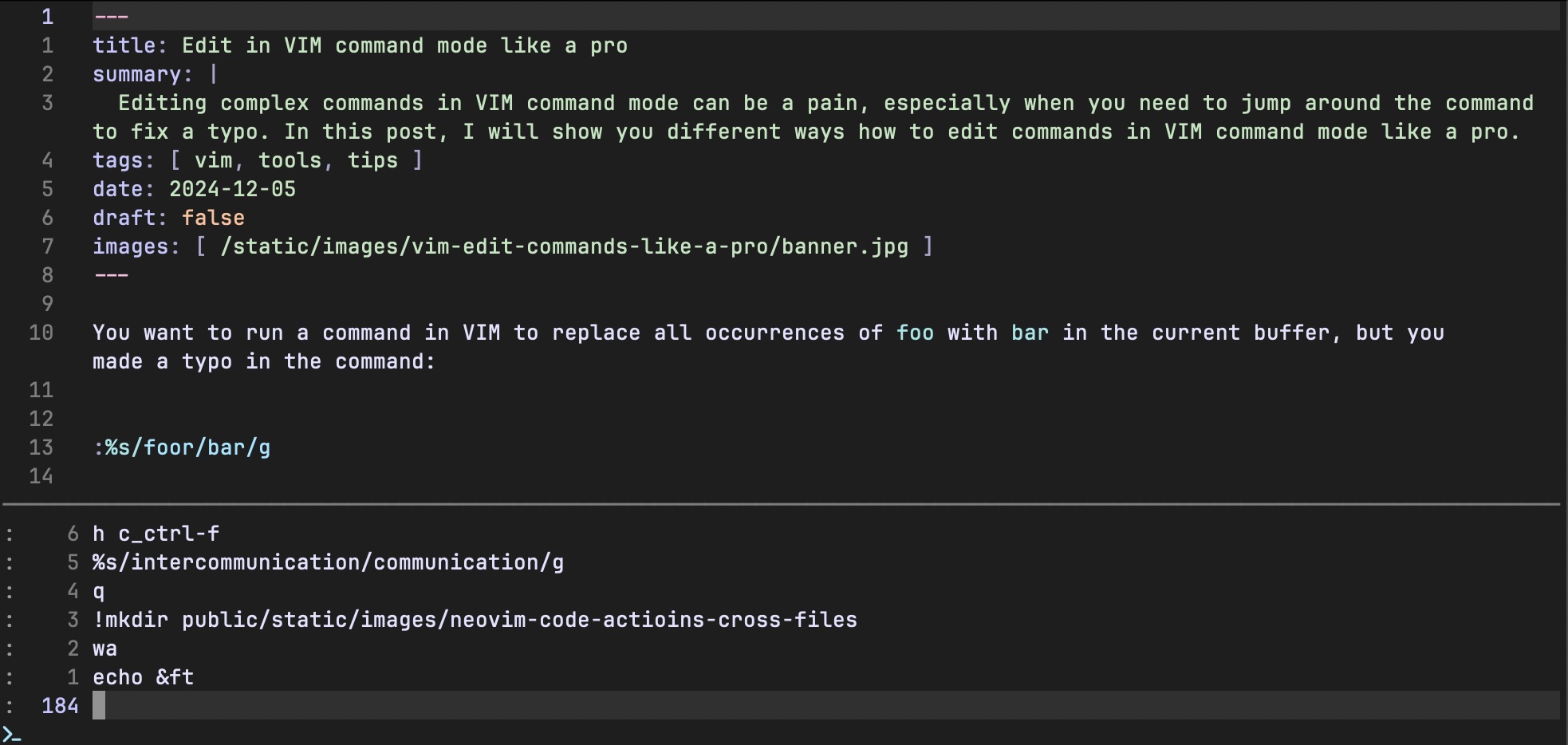Click the block cursor on line 184
This screenshot has width=1568, height=745.
pos(99,706)
